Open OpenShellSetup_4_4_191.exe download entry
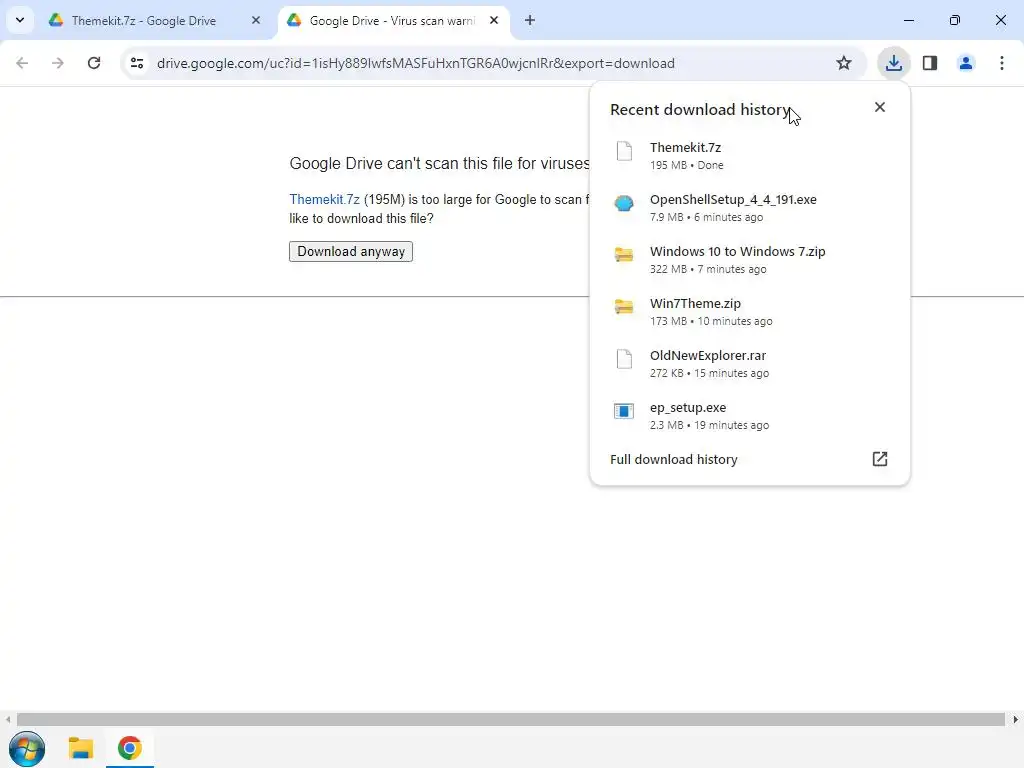The image size is (1024, 768). point(750,208)
